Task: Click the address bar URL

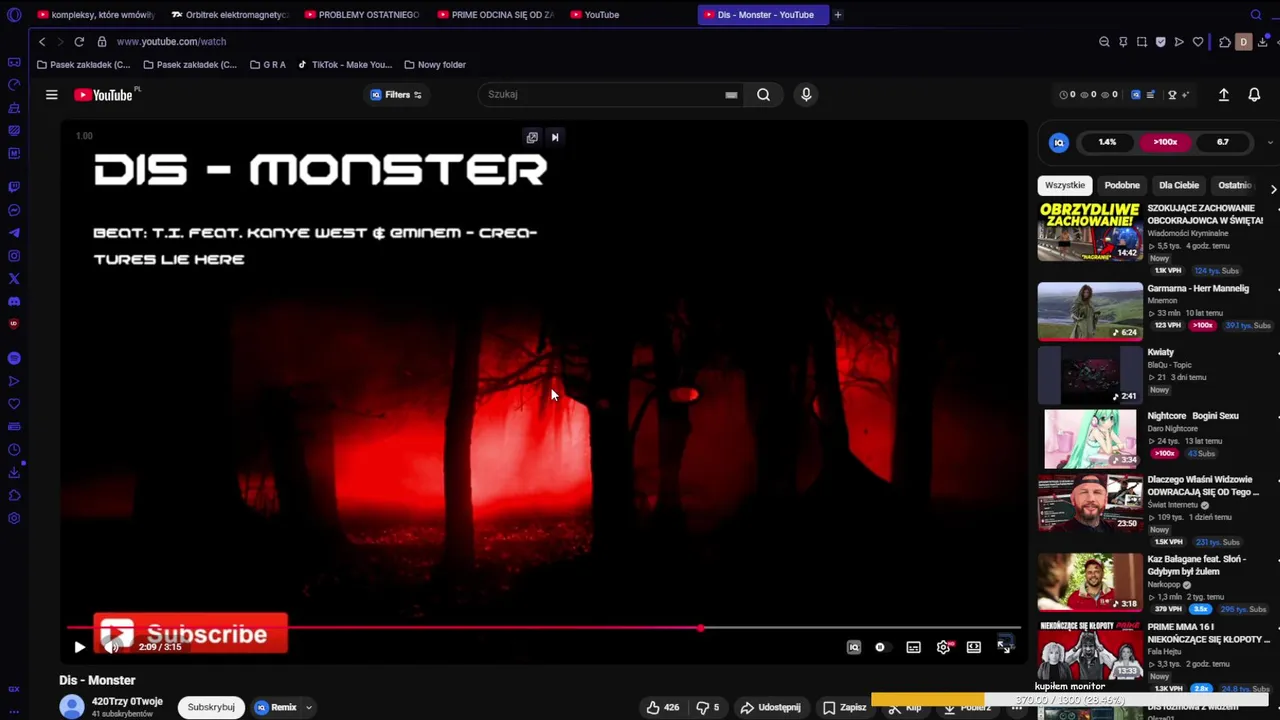Action: (x=171, y=42)
